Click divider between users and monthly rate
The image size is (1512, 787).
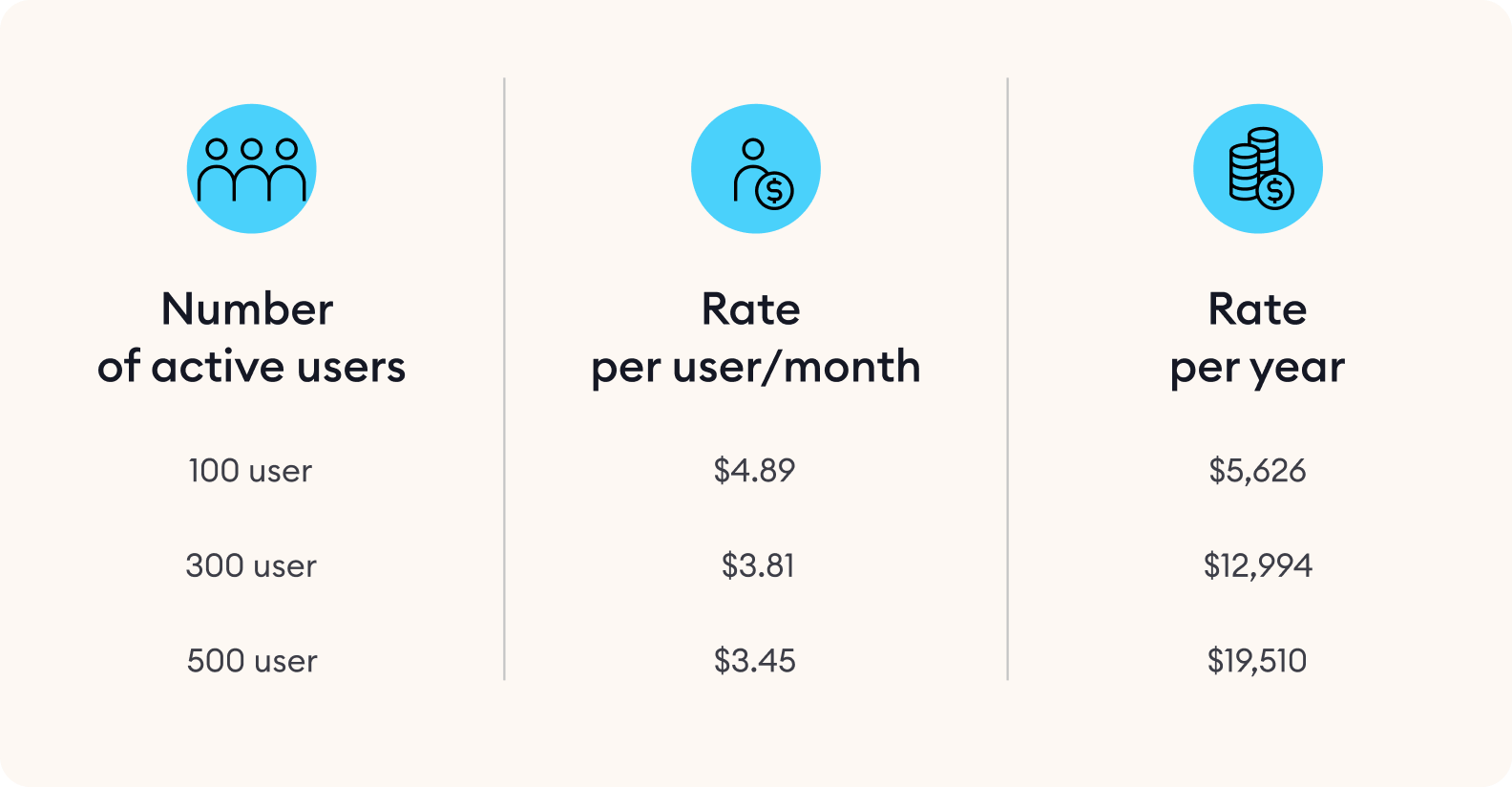coord(504,379)
